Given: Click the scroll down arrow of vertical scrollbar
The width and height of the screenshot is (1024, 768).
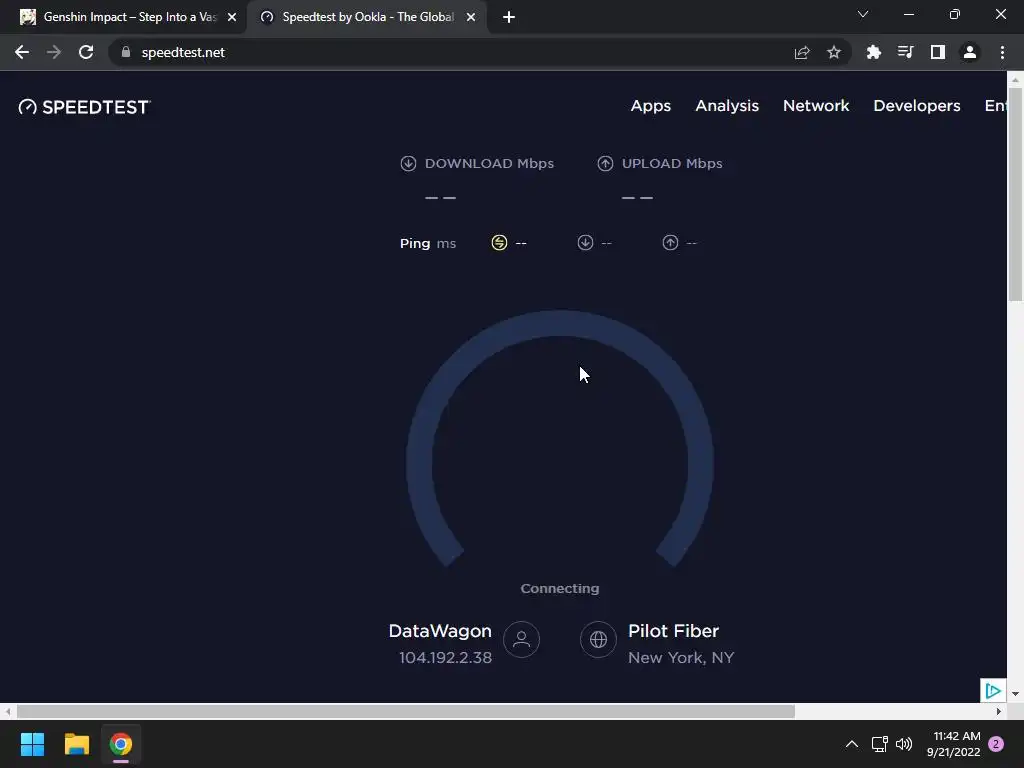Looking at the screenshot, I should coord(1015,694).
